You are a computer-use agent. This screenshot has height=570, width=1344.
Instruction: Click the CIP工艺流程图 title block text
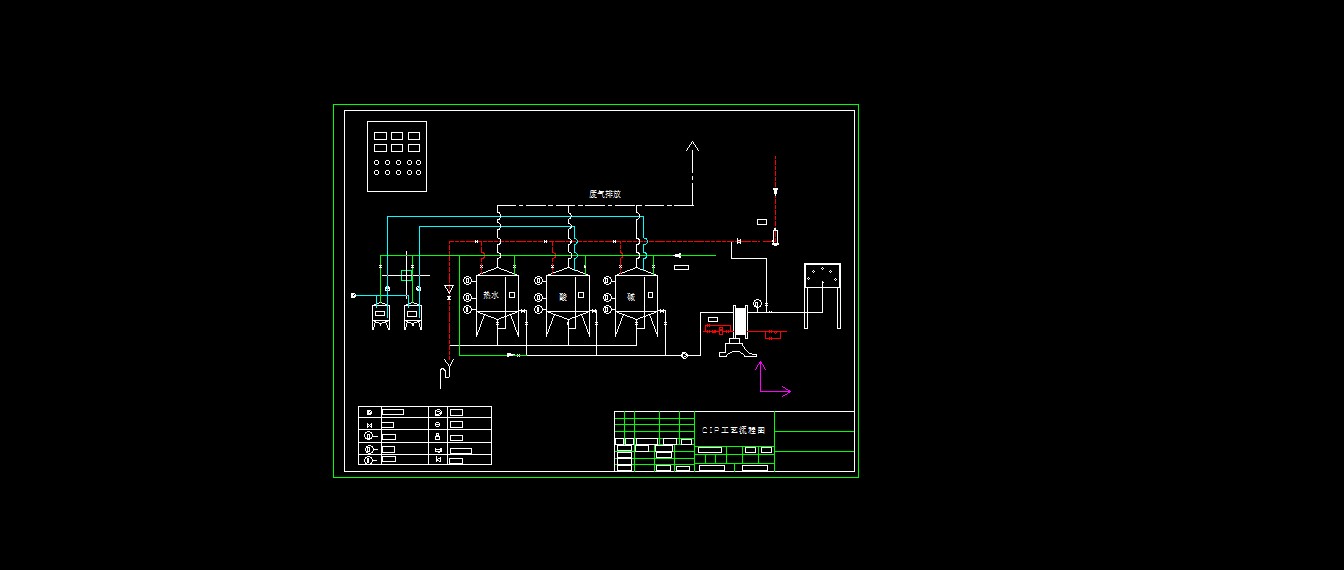(735, 429)
